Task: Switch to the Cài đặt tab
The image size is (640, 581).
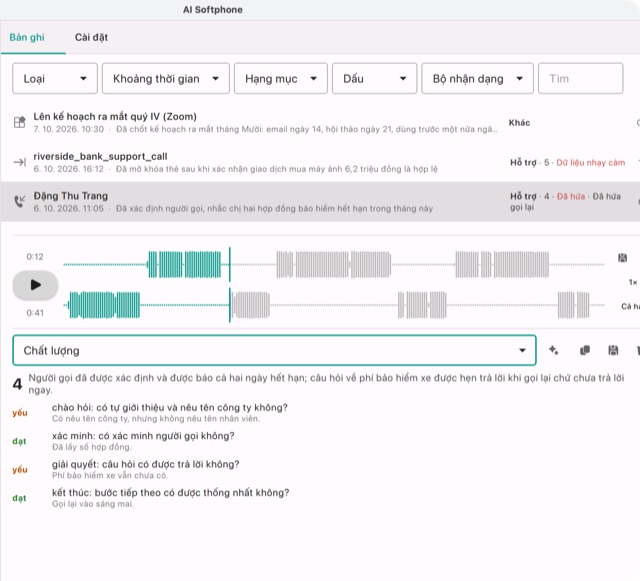Action: (91, 38)
